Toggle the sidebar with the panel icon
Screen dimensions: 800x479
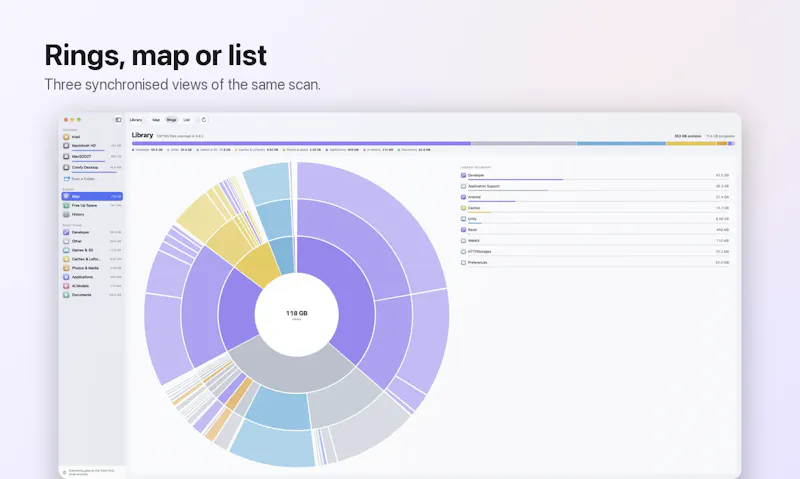click(x=118, y=120)
